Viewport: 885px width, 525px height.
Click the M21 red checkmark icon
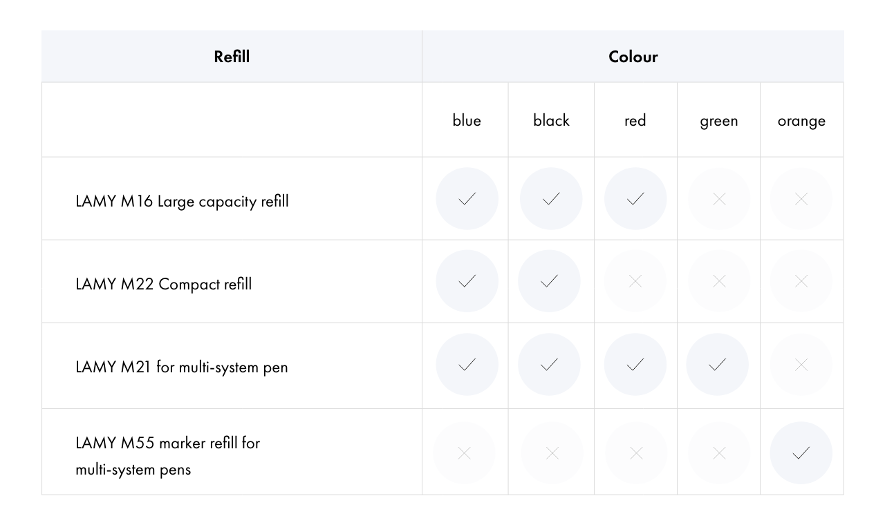pyautogui.click(x=635, y=365)
